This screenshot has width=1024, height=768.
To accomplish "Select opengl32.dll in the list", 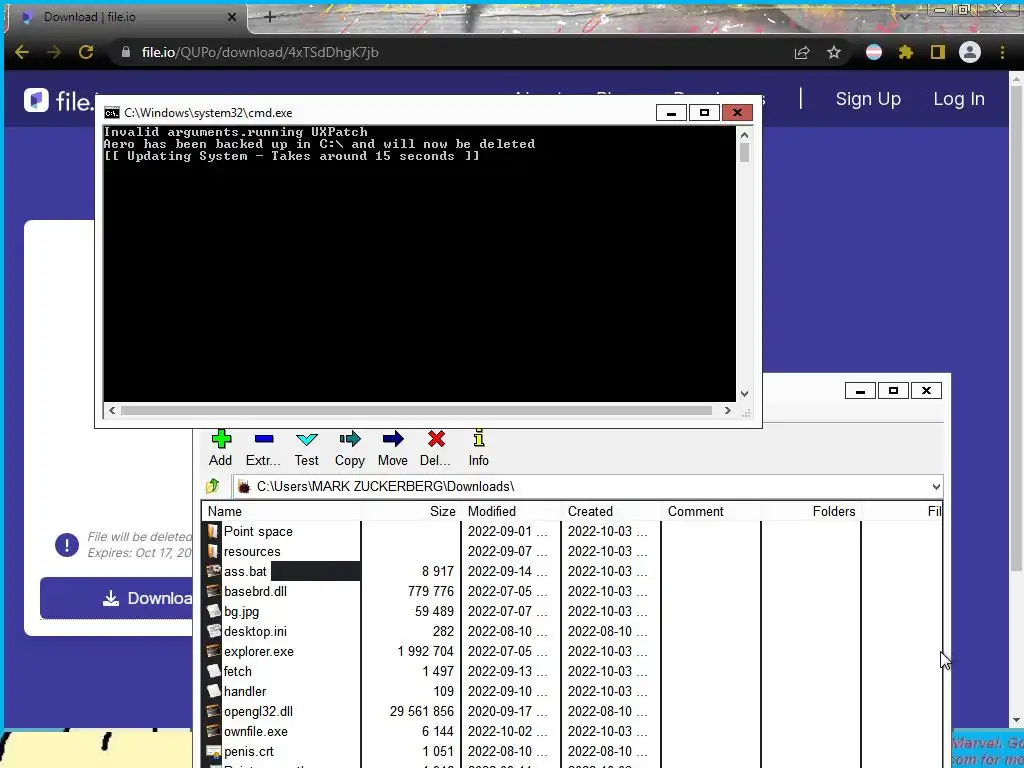I will pos(258,712).
